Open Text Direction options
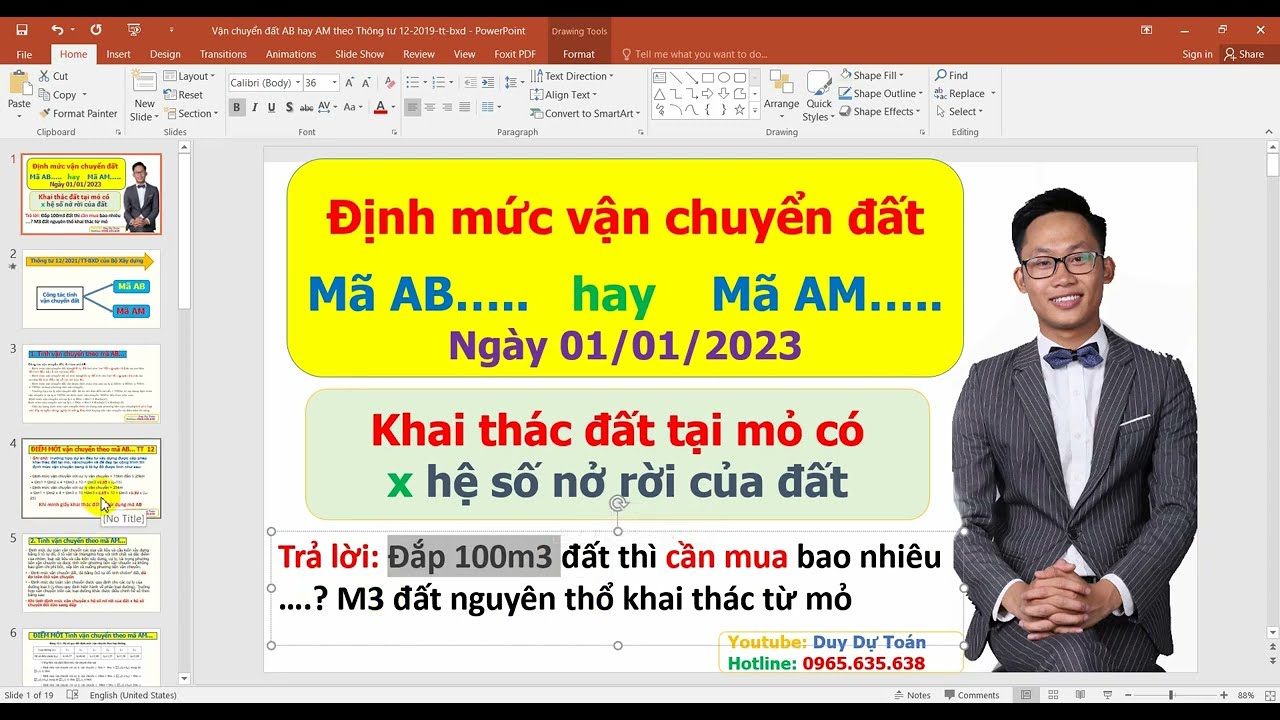This screenshot has width=1280, height=720. click(x=572, y=76)
